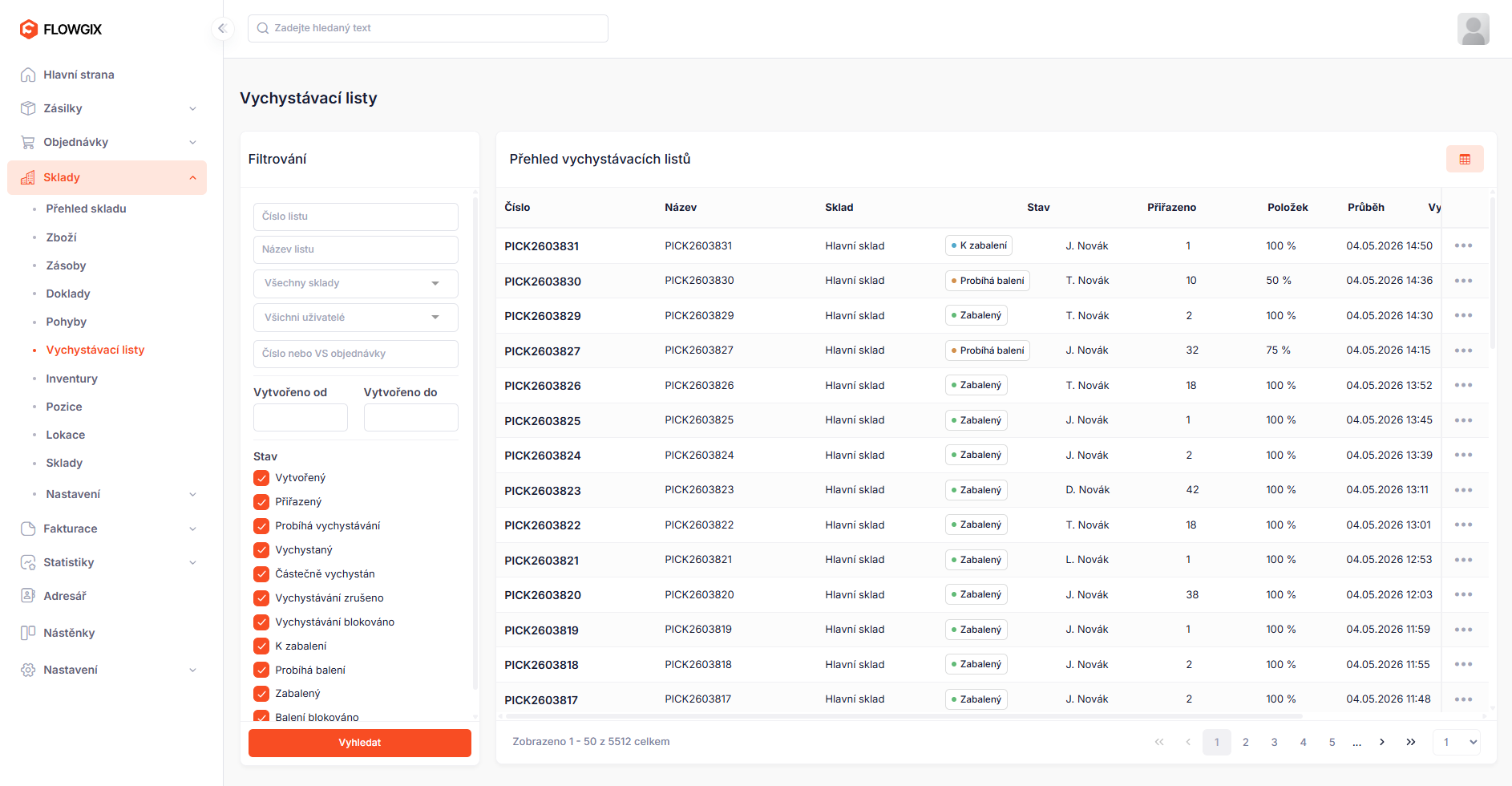The image size is (1512, 786).
Task: Open Přehled skladu menu item
Action: click(86, 209)
